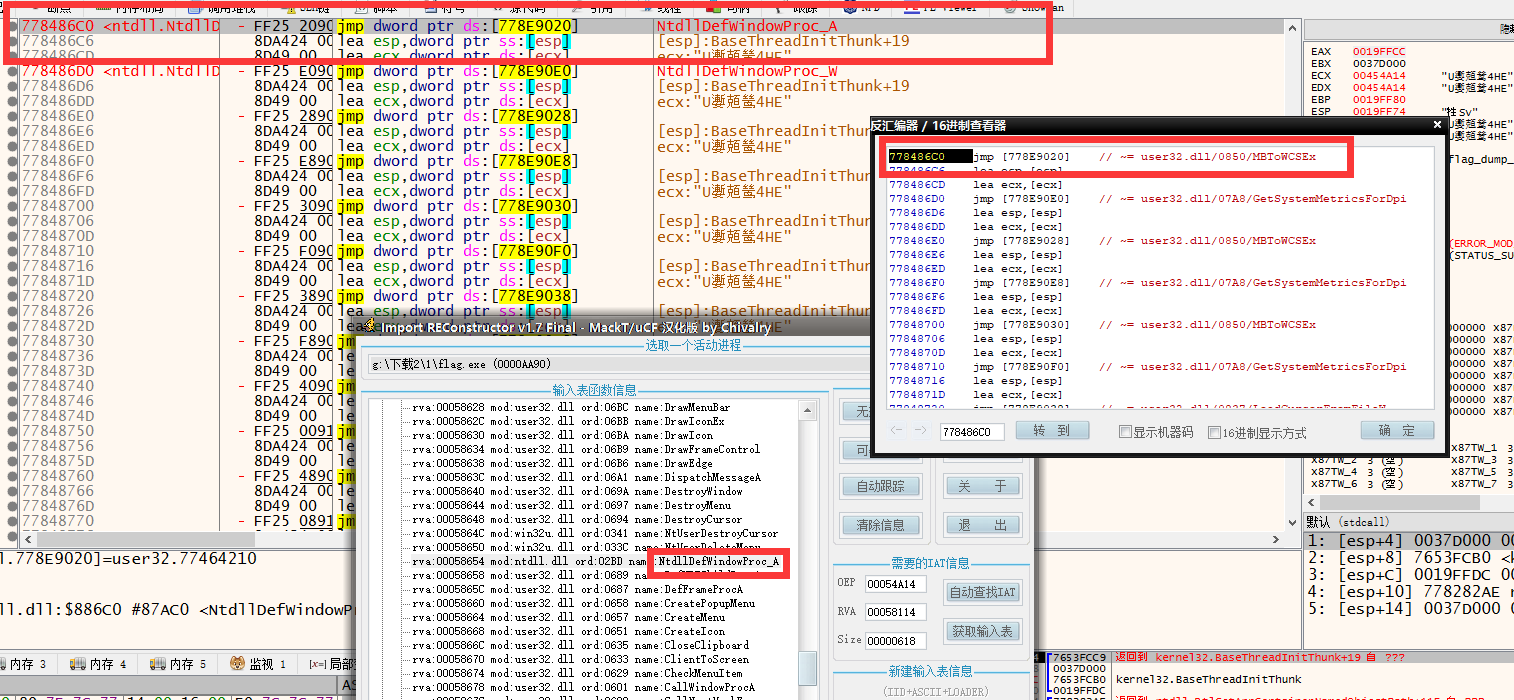Click the 获取输入表 button

click(982, 631)
